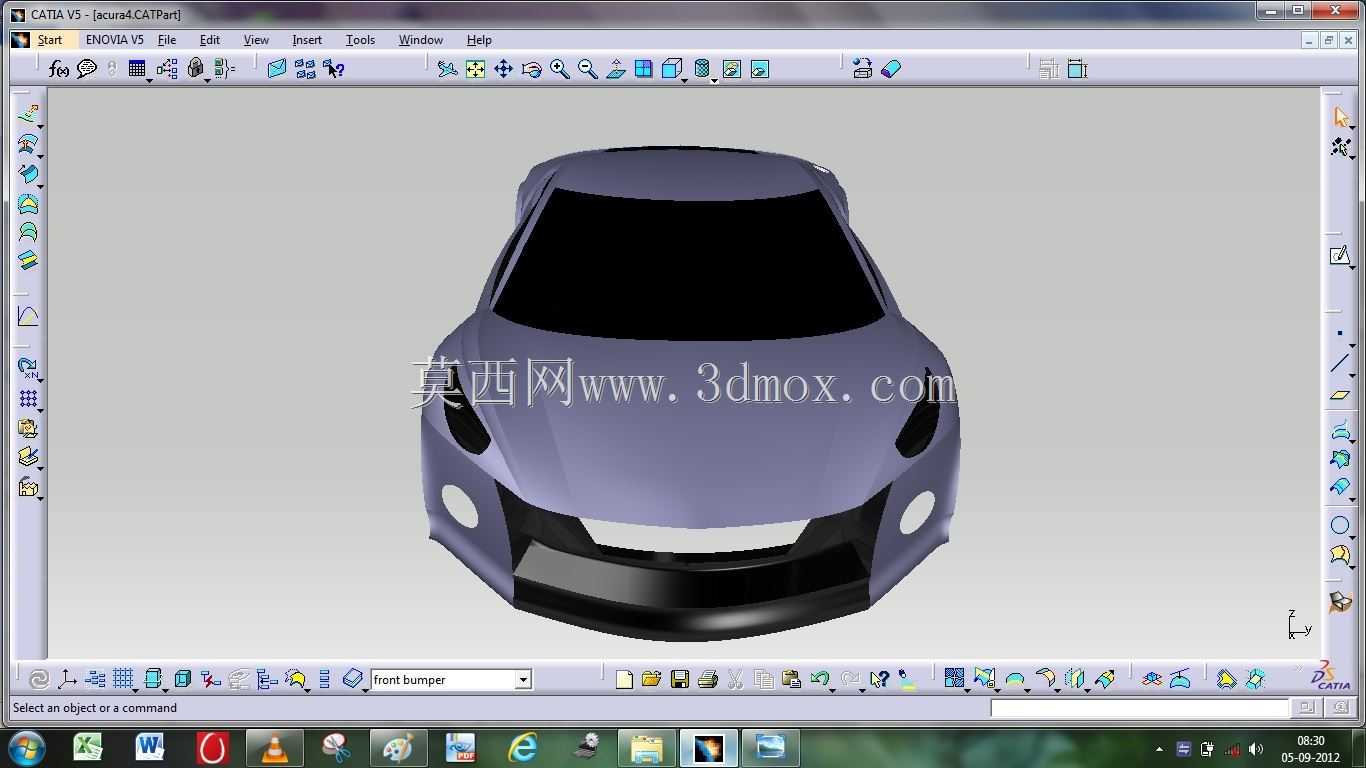Viewport: 1366px width, 768px height.
Task: Open the File menu
Action: [x=167, y=40]
